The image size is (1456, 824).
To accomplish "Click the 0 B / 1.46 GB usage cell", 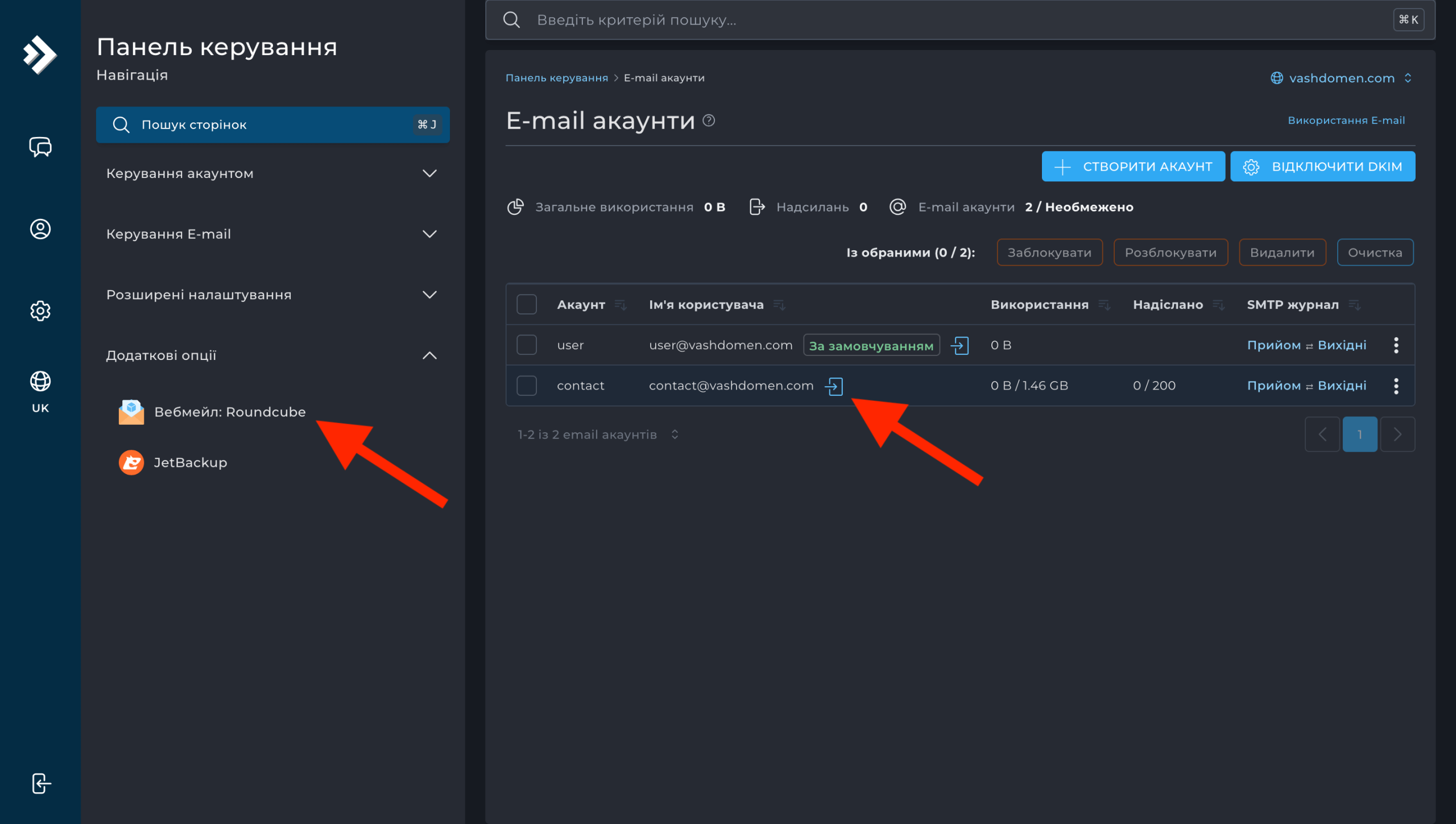I will (x=1029, y=386).
